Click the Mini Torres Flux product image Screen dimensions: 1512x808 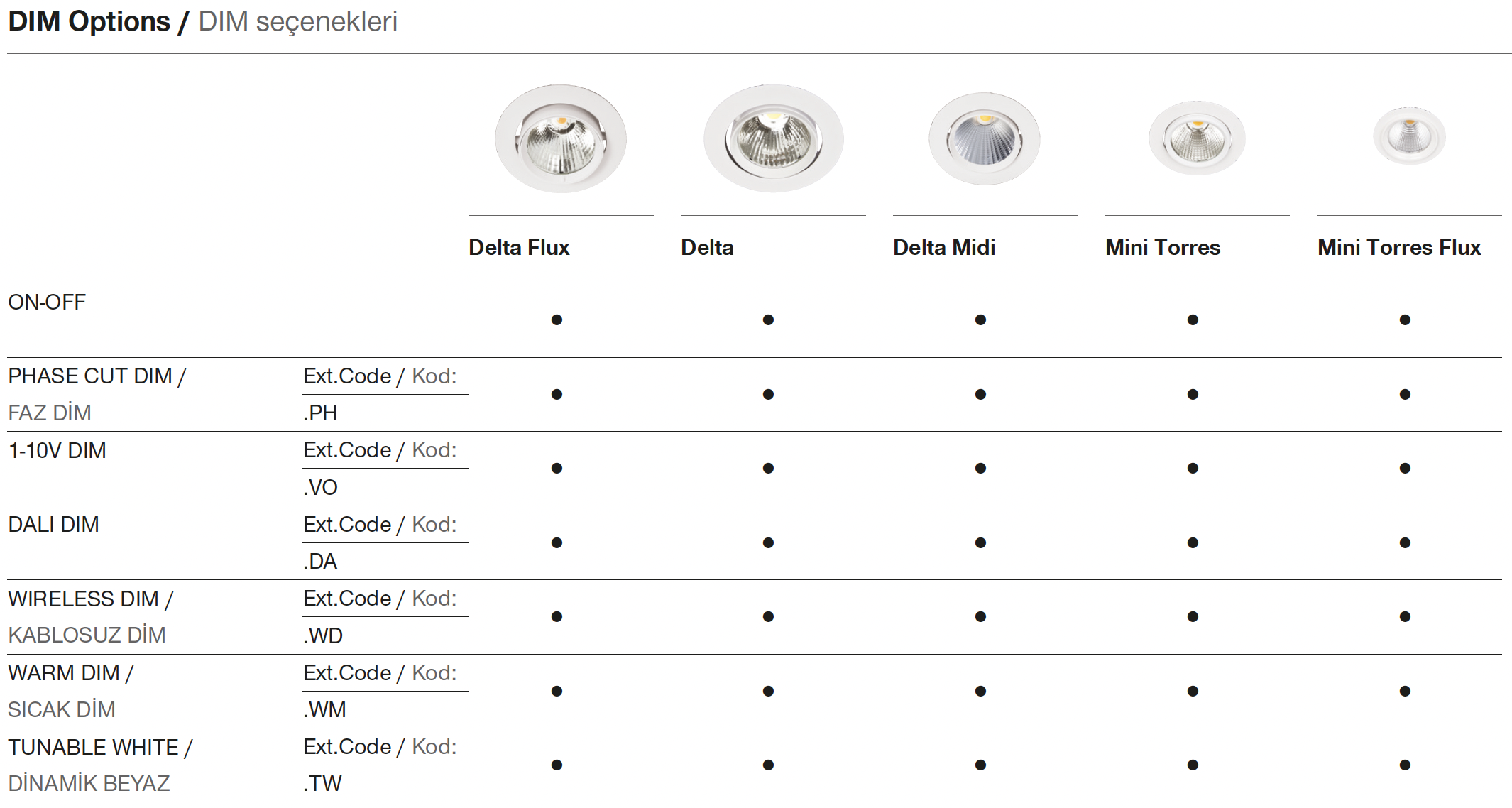pos(1408,136)
